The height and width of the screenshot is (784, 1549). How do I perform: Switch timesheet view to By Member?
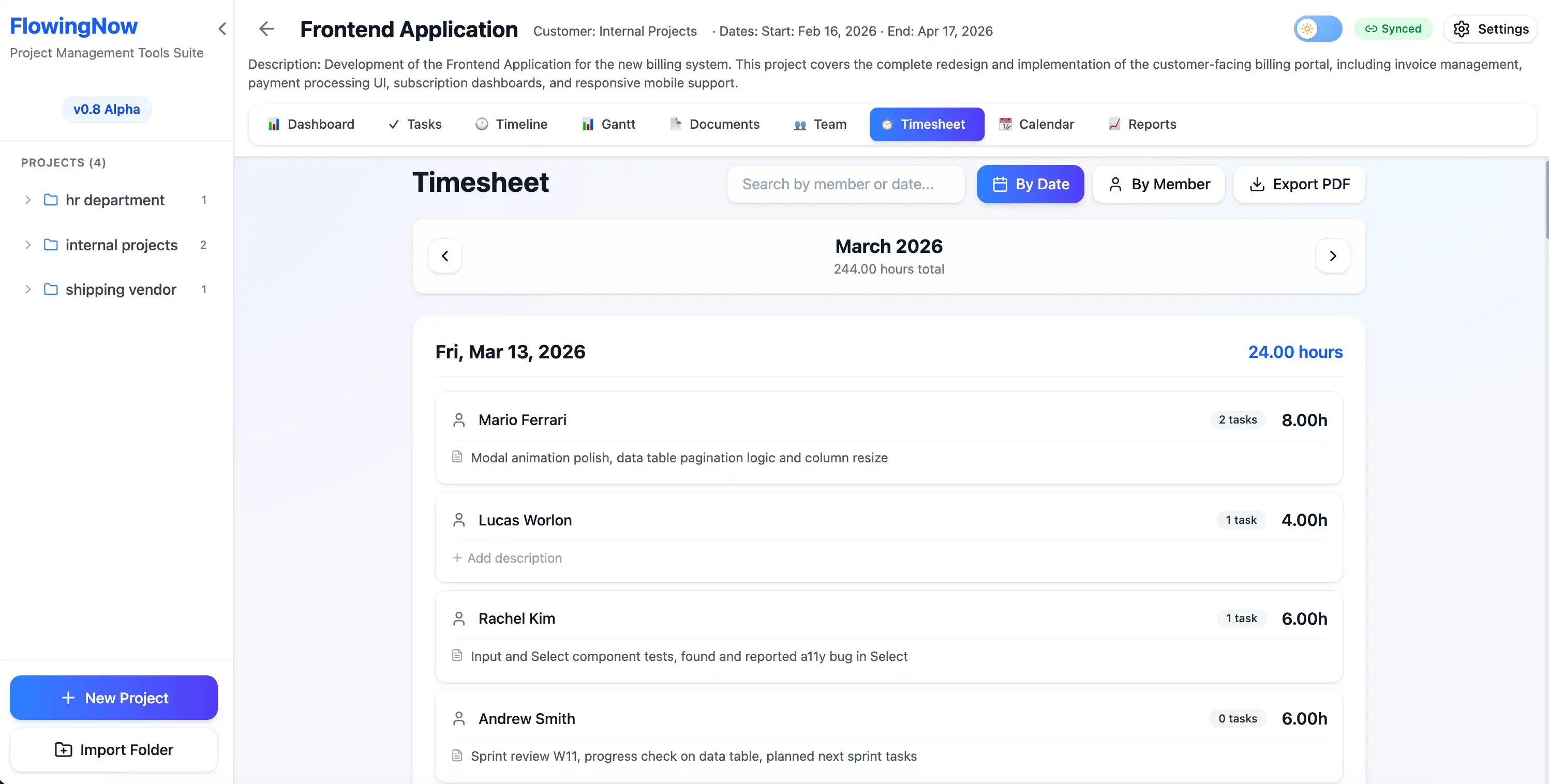click(1159, 184)
